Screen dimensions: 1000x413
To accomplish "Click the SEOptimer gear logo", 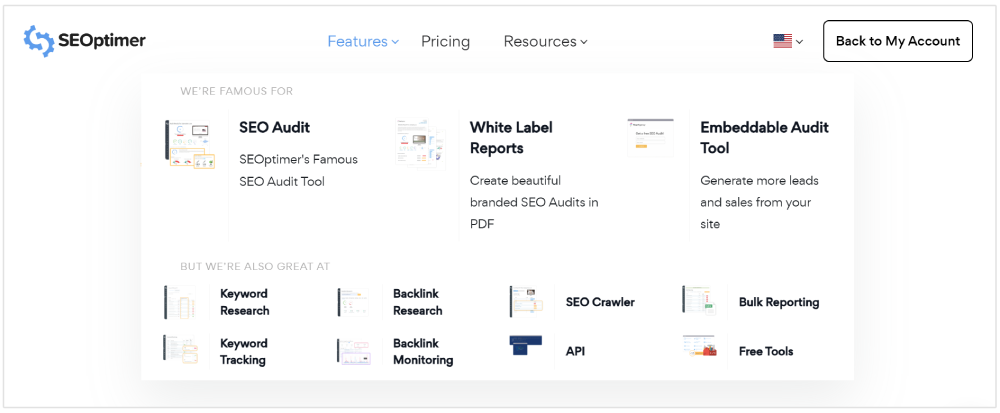I will click(x=39, y=41).
